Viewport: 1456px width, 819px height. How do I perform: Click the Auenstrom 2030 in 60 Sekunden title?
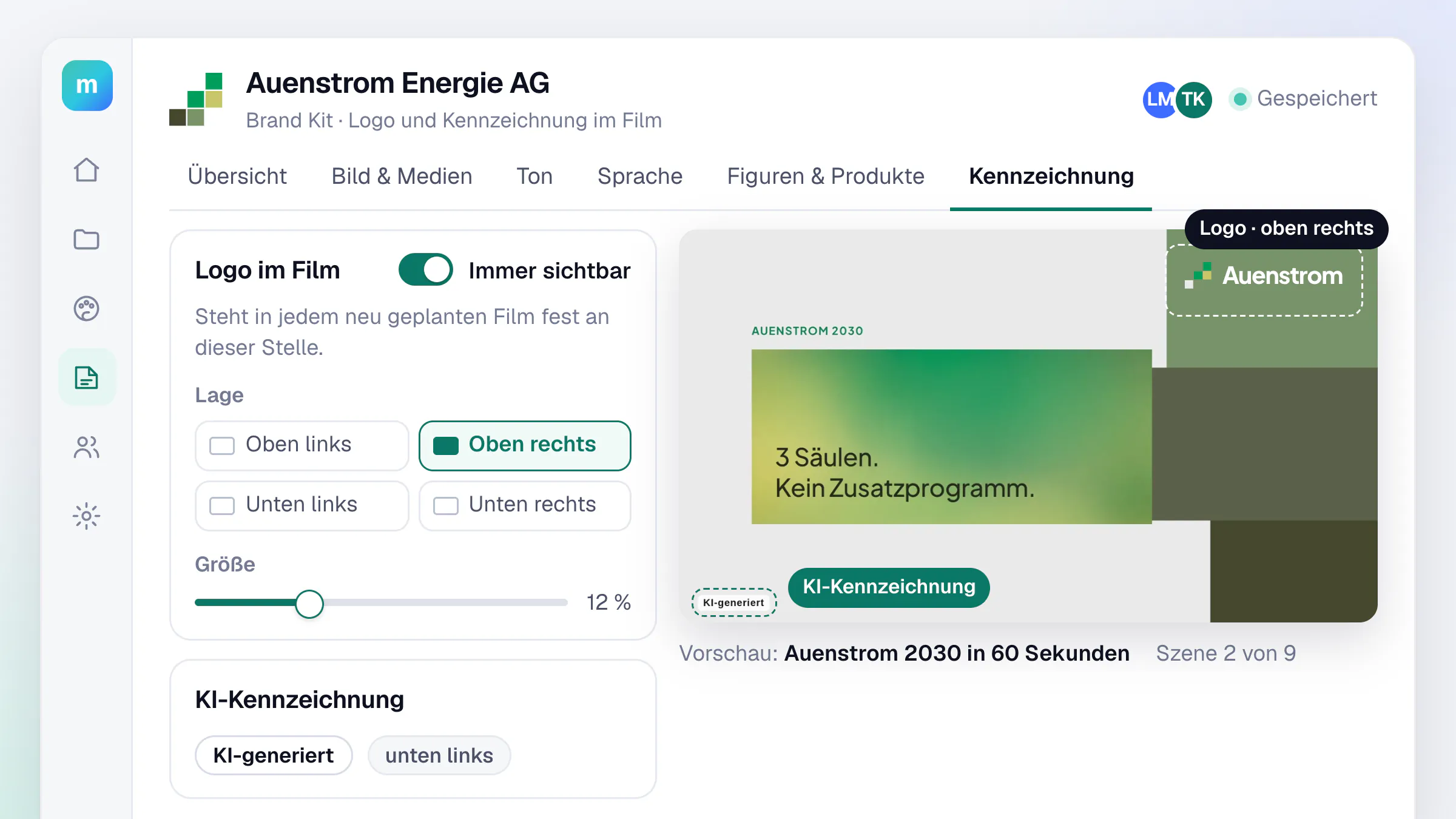pyautogui.click(x=957, y=653)
